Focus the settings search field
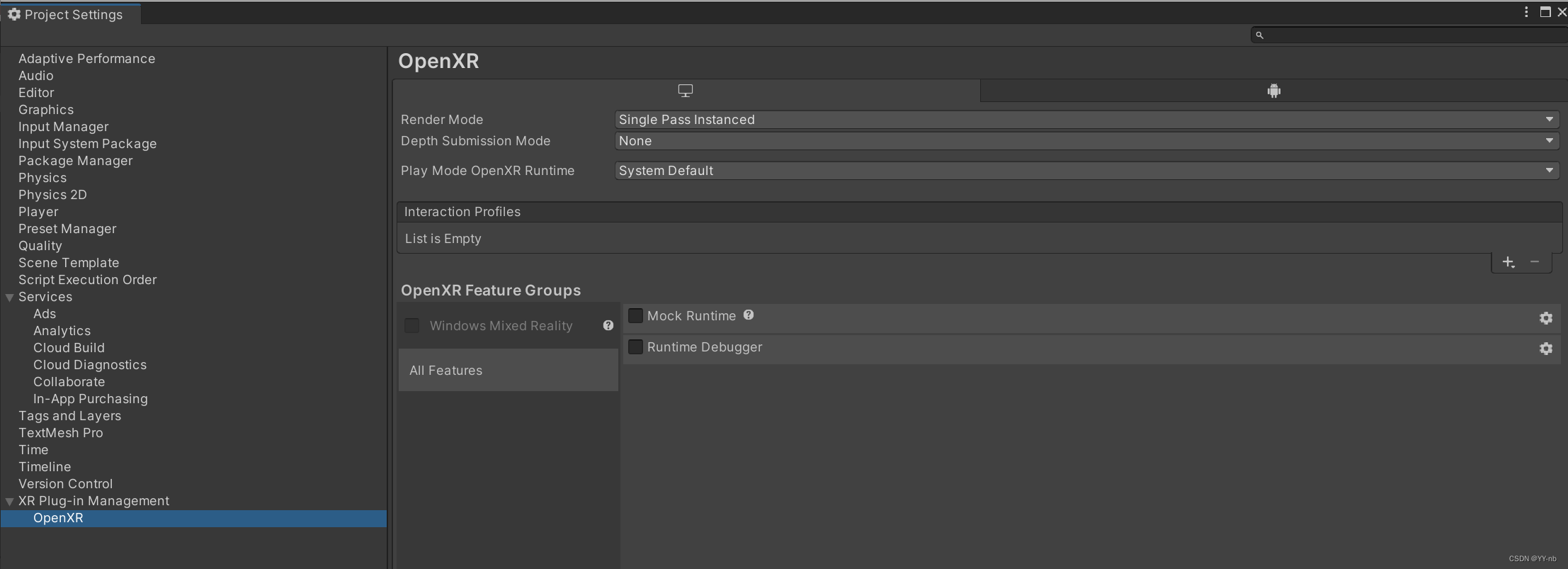This screenshot has height=569, width=1568. pos(1409,35)
